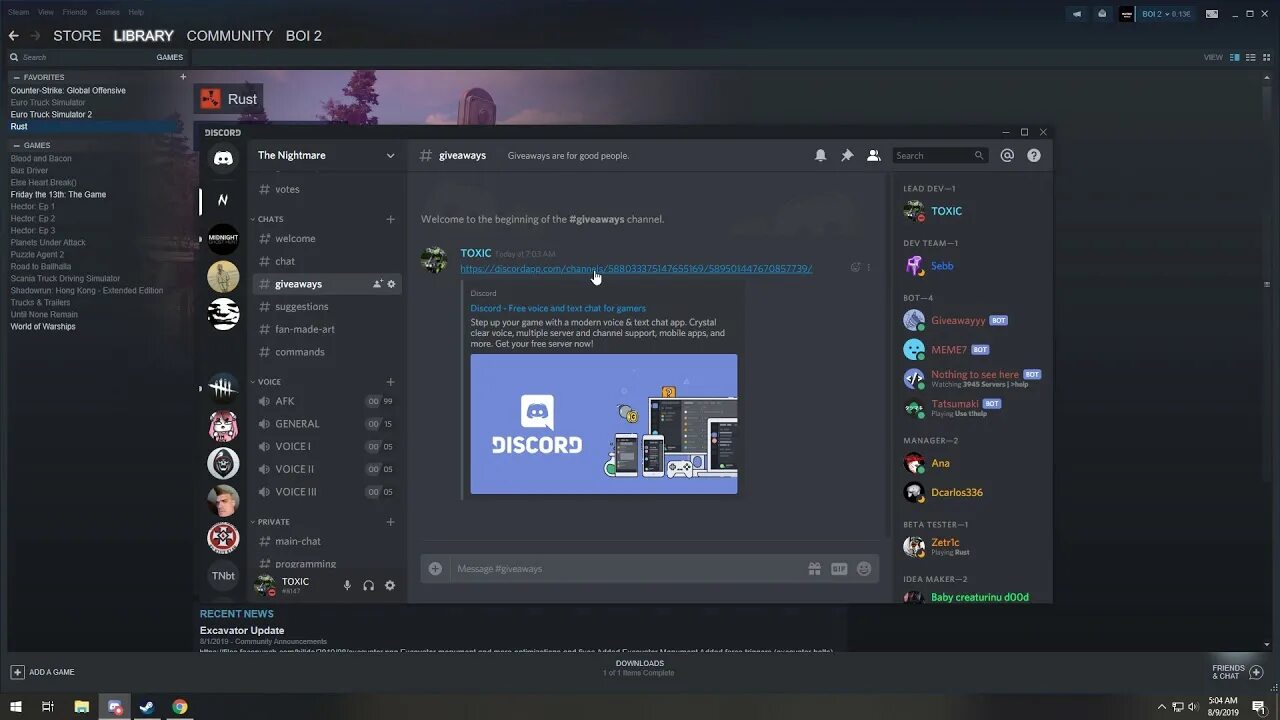Create invite icon on giveaways channel
The image size is (1280, 720).
[x=377, y=284]
